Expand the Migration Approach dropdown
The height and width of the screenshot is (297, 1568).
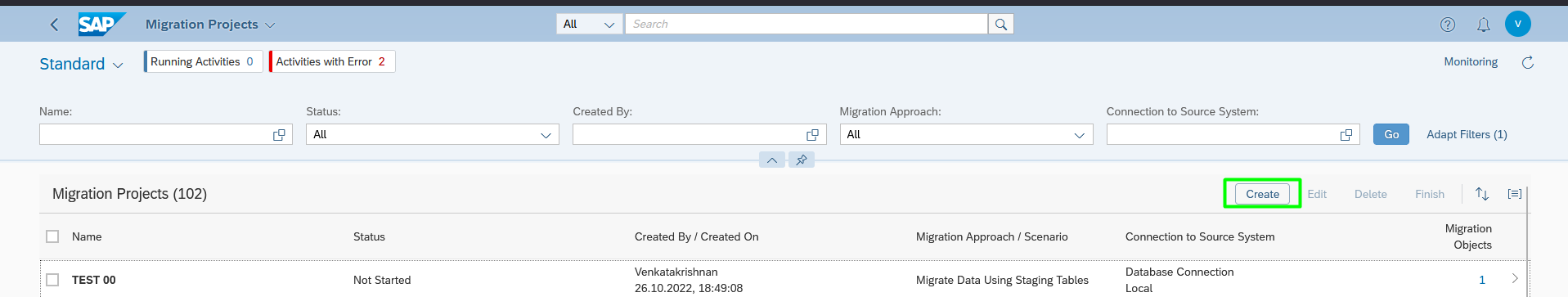[1079, 135]
